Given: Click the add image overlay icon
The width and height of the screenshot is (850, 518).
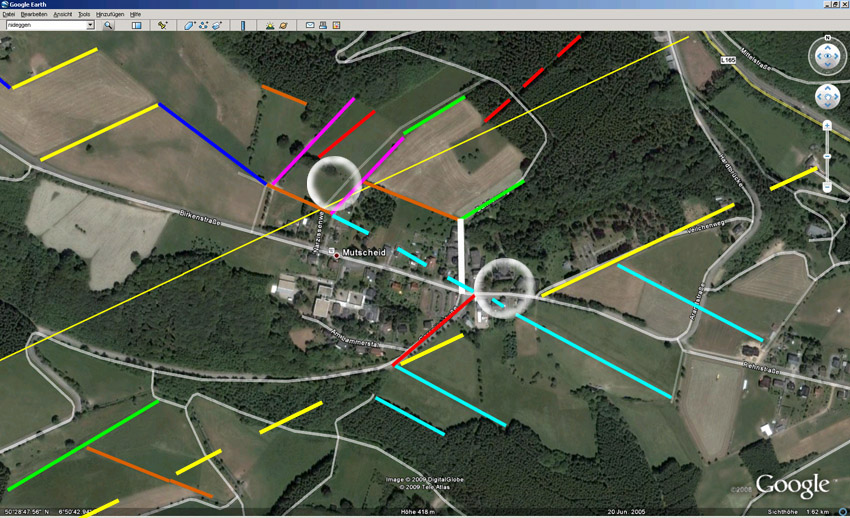Looking at the screenshot, I should tap(217, 25).
